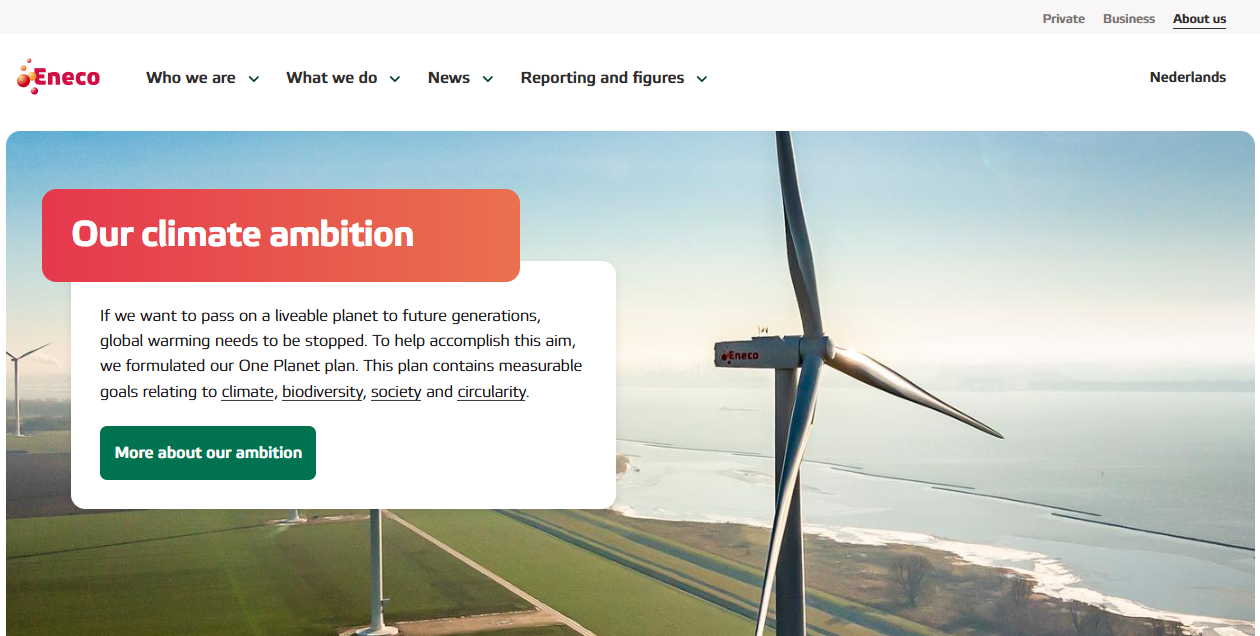1260x636 pixels.
Task: Click the 'society' hyperlink
Action: click(396, 391)
